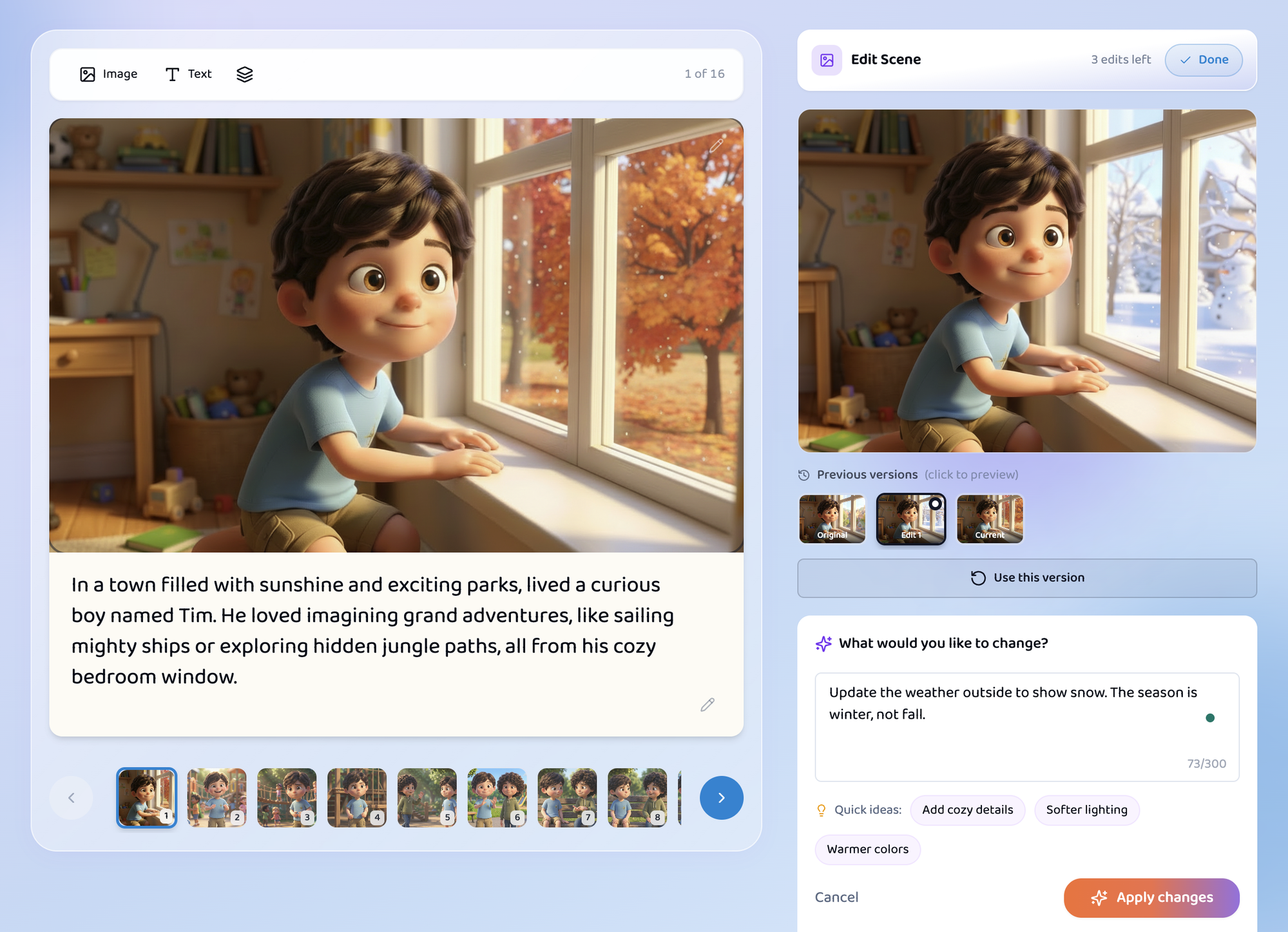Click the Edit Scene image icon
The image size is (1288, 932).
point(827,60)
